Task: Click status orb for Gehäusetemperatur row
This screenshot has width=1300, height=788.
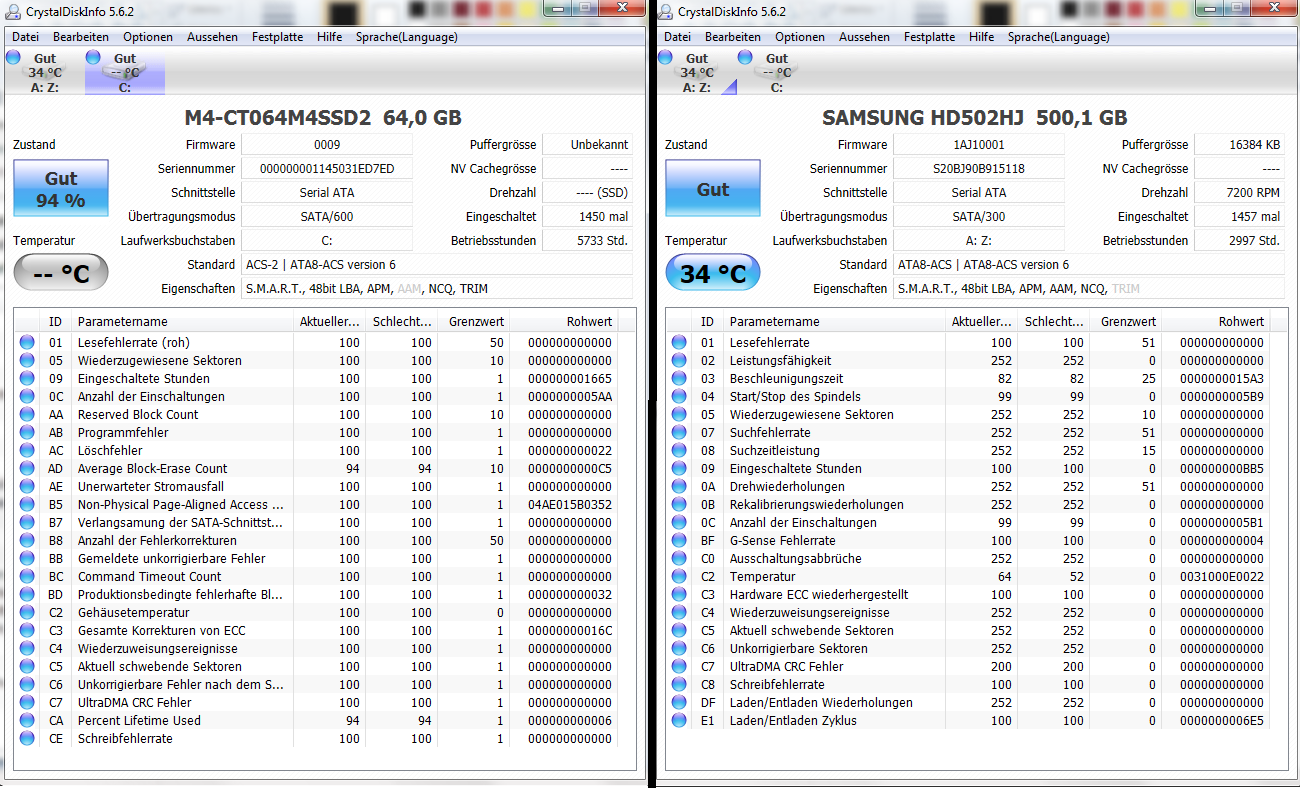Action: tap(27, 613)
